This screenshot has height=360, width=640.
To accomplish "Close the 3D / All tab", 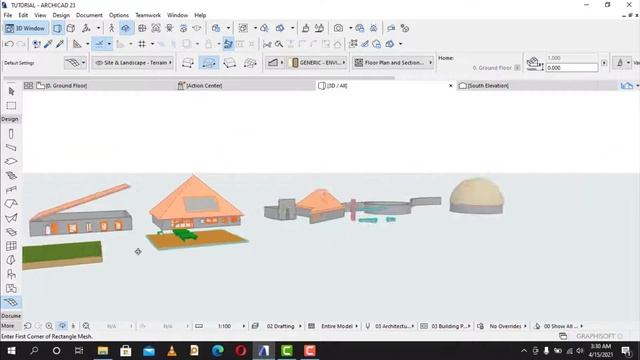I will [x=451, y=85].
